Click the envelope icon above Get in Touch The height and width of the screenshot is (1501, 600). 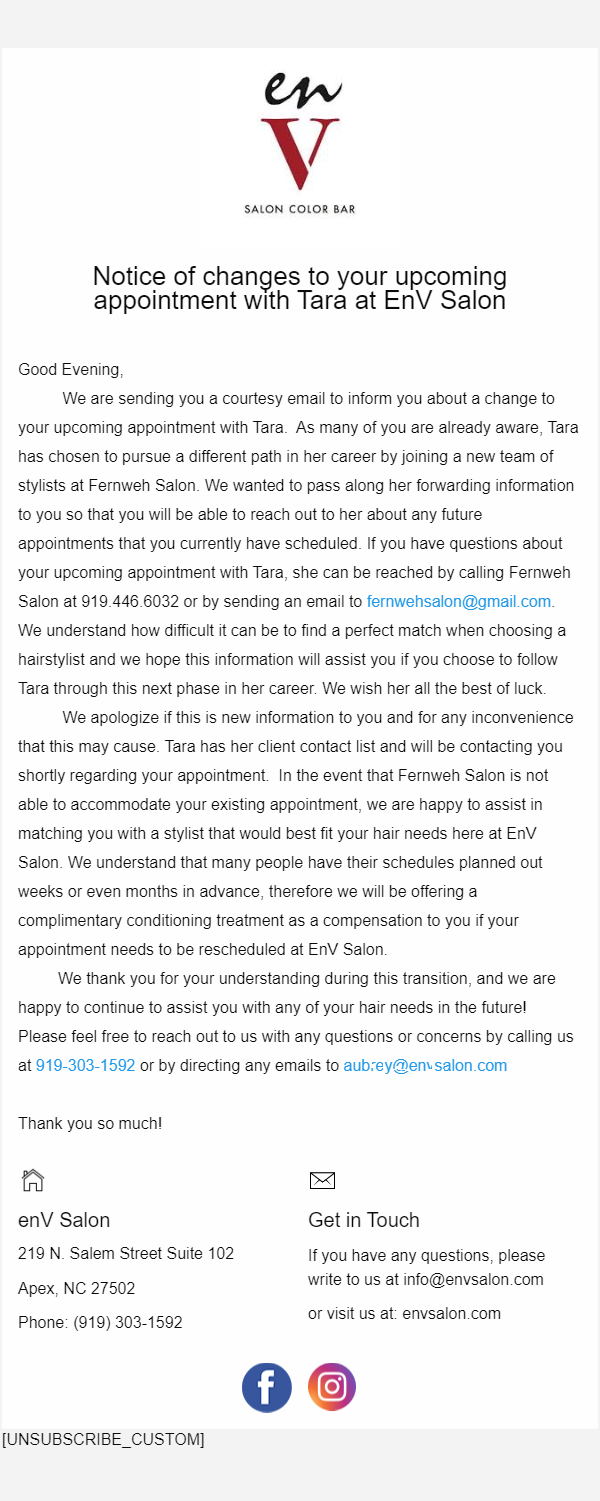(x=322, y=1180)
